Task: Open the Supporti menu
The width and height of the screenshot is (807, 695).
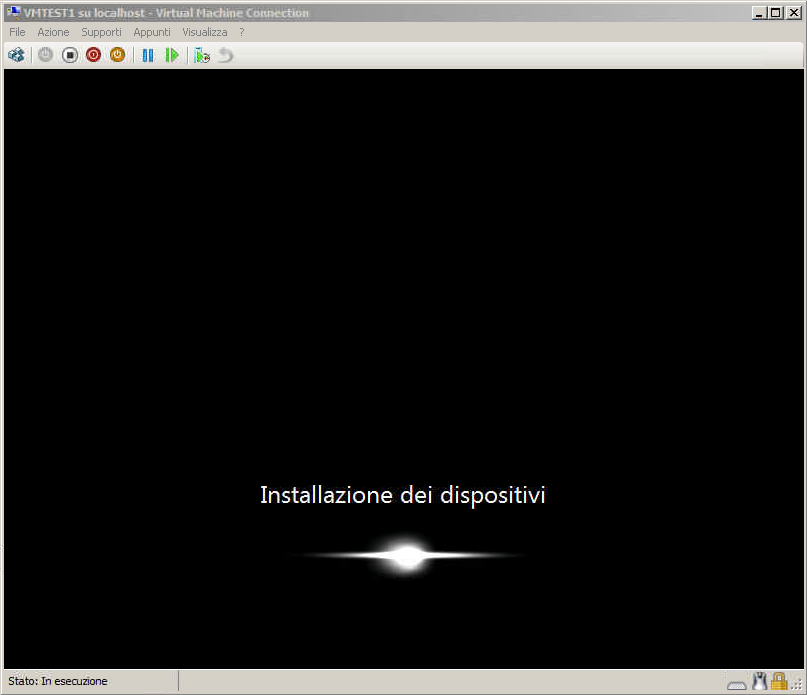Action: (101, 32)
